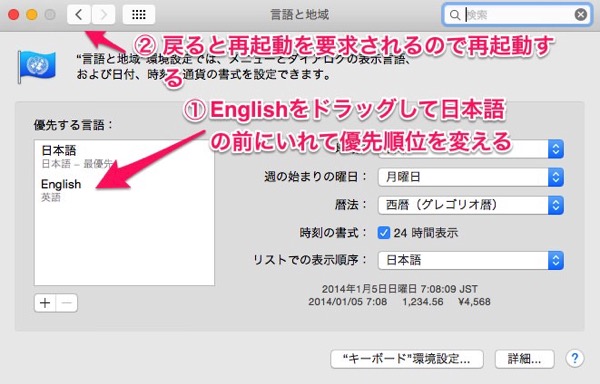Open the 暦法 dropdown showing 西暦（グレゴリオ暦）

point(471,205)
